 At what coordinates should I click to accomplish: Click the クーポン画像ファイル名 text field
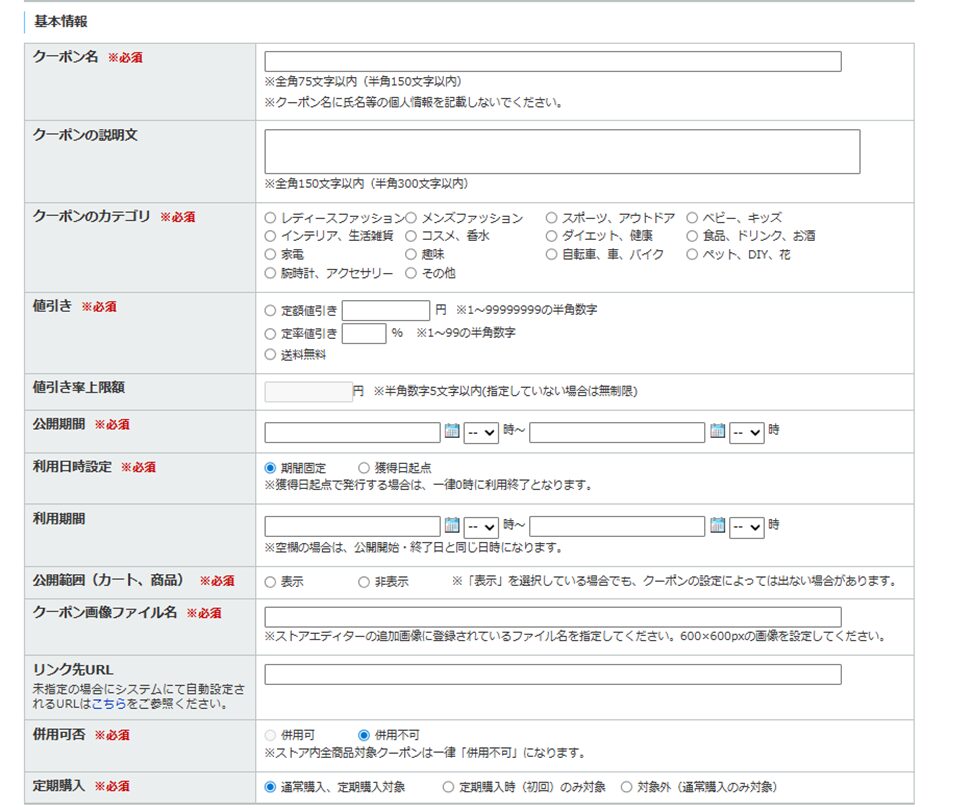550,613
